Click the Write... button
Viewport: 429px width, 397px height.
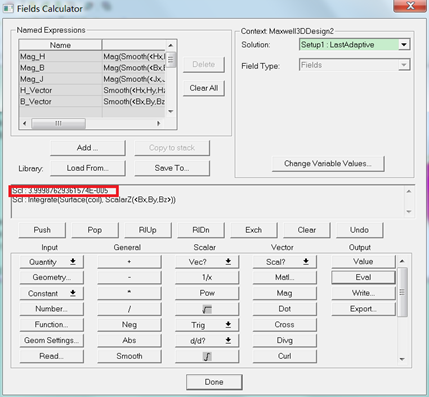[x=363, y=293]
